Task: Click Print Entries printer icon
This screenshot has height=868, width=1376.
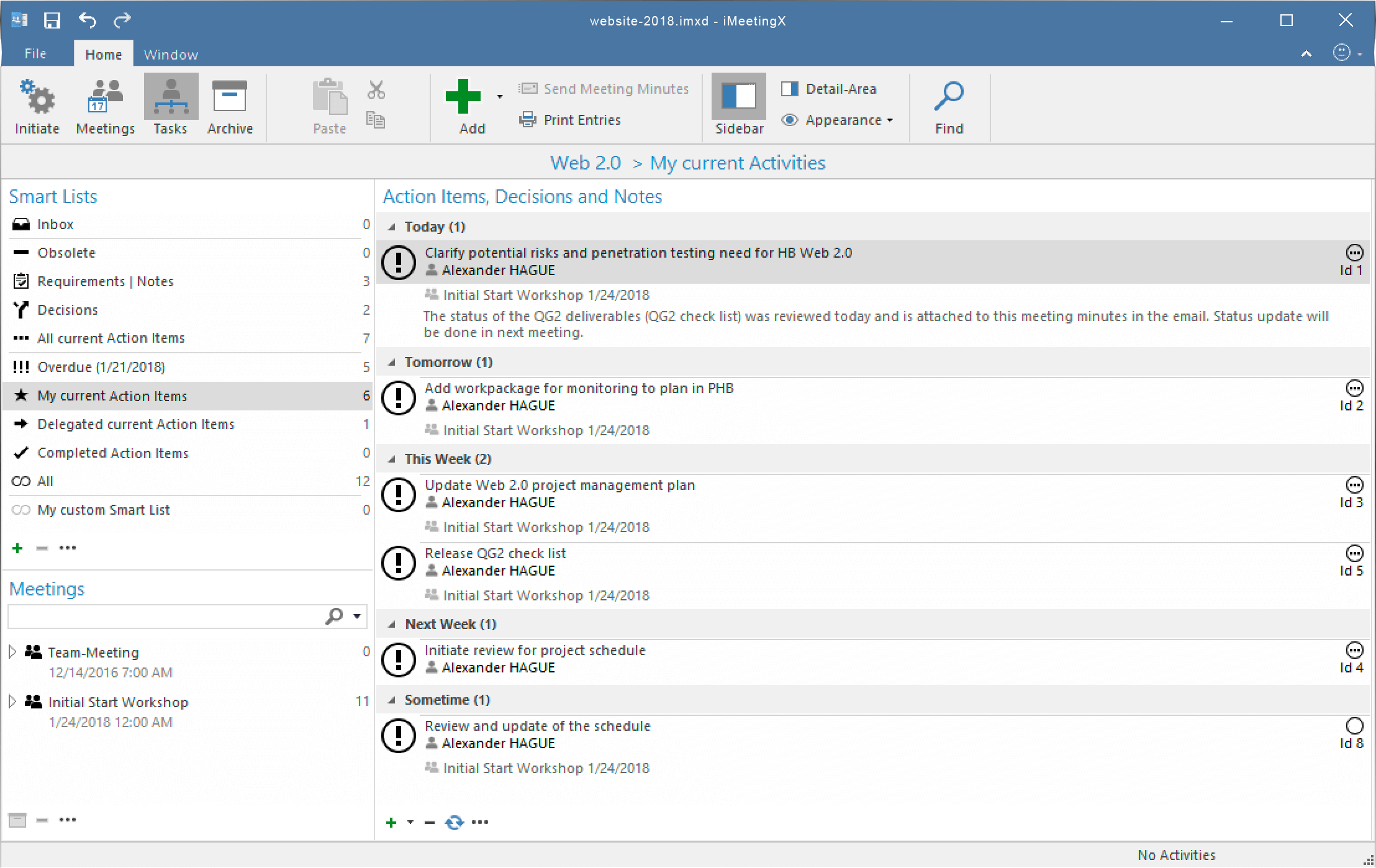Action: click(x=527, y=120)
